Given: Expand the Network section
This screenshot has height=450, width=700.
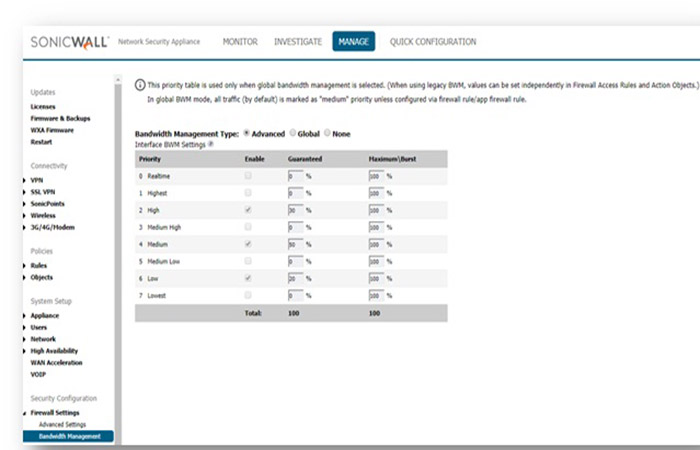Looking at the screenshot, I should tap(24, 339).
